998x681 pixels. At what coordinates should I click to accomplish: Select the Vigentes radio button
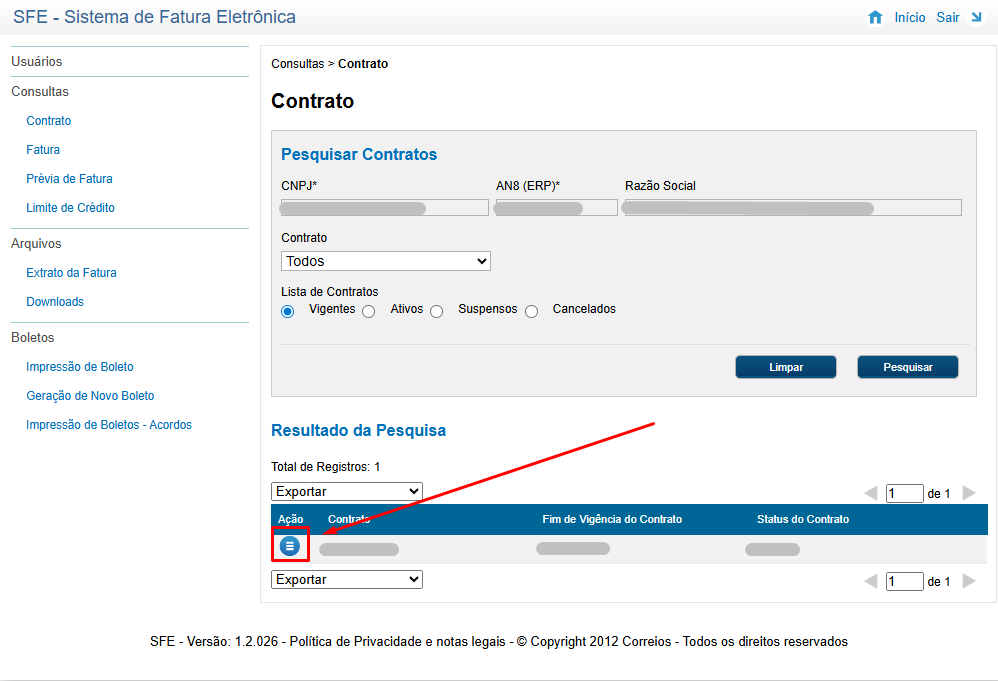[288, 311]
